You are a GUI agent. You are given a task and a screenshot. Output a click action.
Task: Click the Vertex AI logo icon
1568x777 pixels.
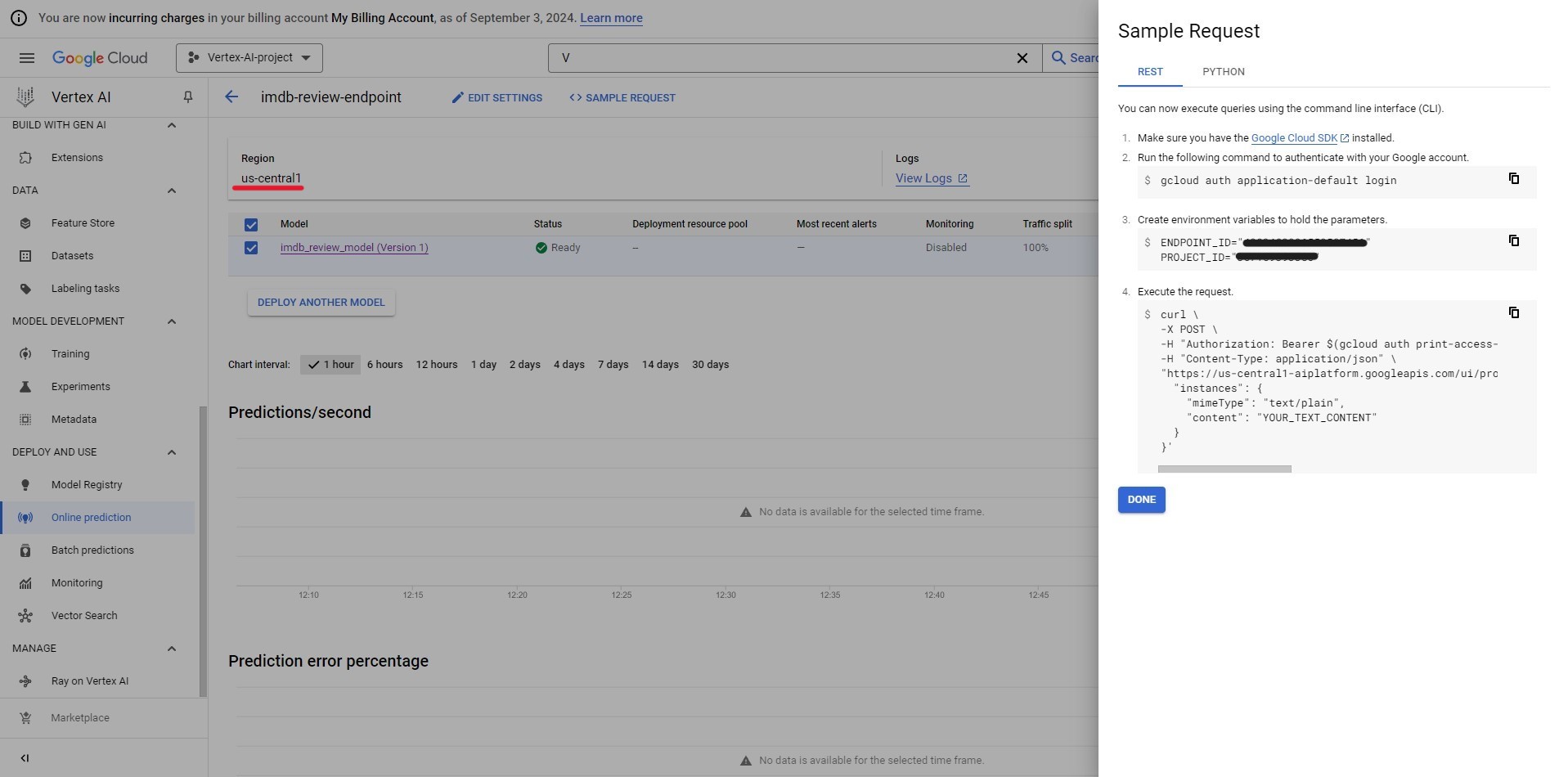point(25,97)
